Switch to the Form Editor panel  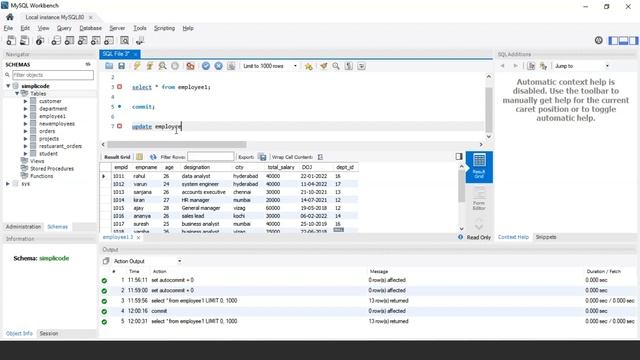click(479, 199)
